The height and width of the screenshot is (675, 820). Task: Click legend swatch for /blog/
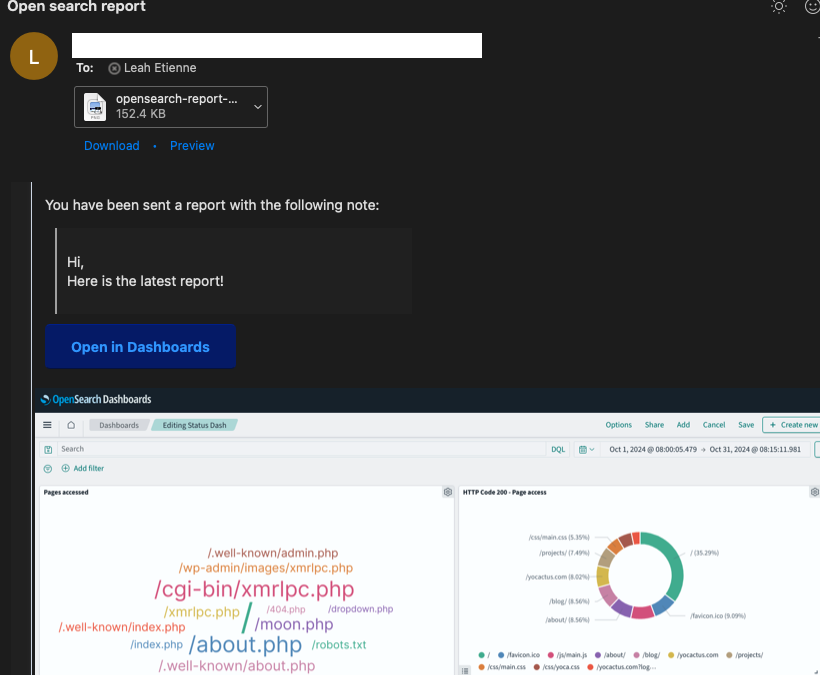(636, 655)
